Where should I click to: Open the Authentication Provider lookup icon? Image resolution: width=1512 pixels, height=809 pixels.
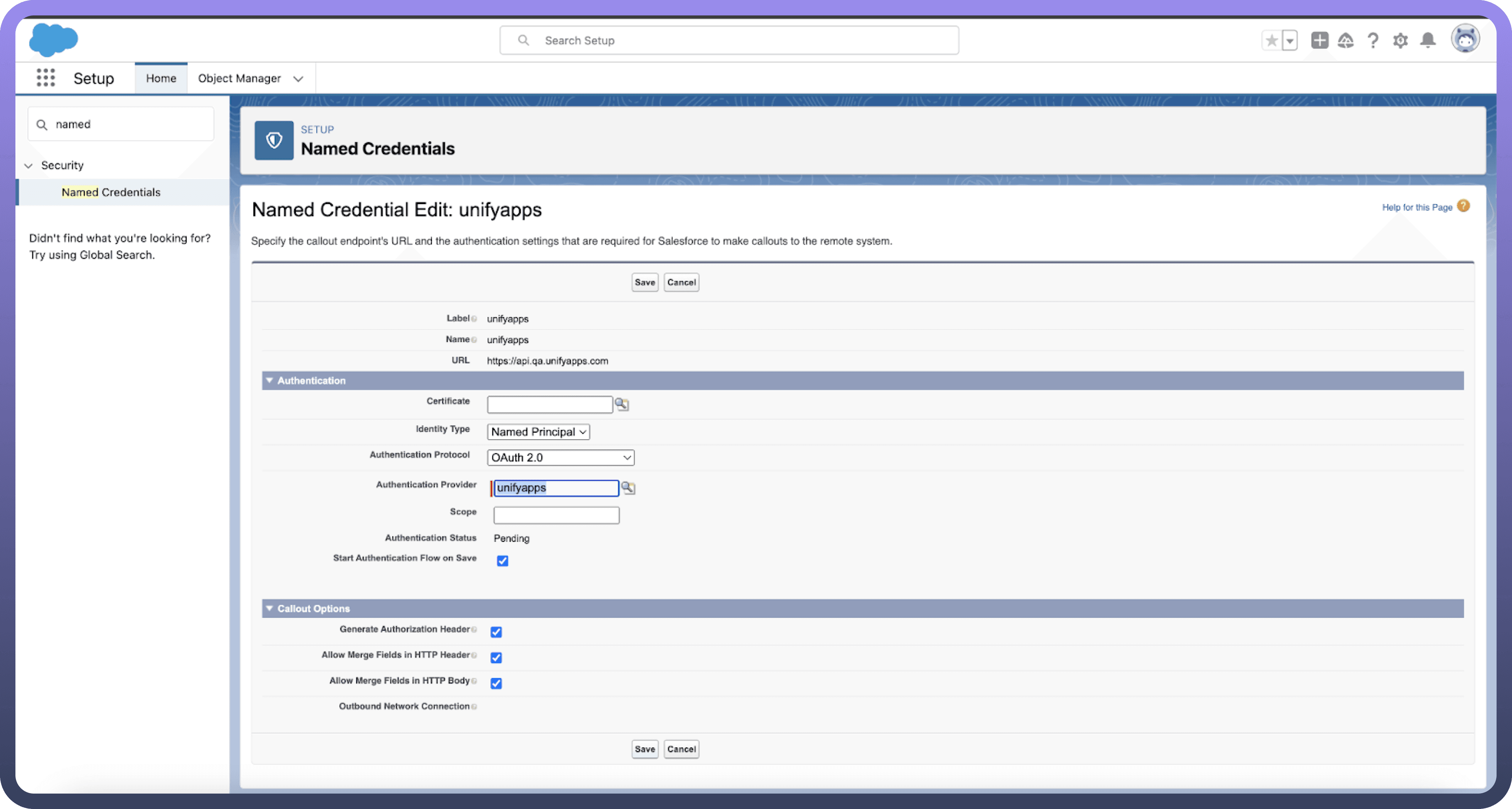click(628, 487)
